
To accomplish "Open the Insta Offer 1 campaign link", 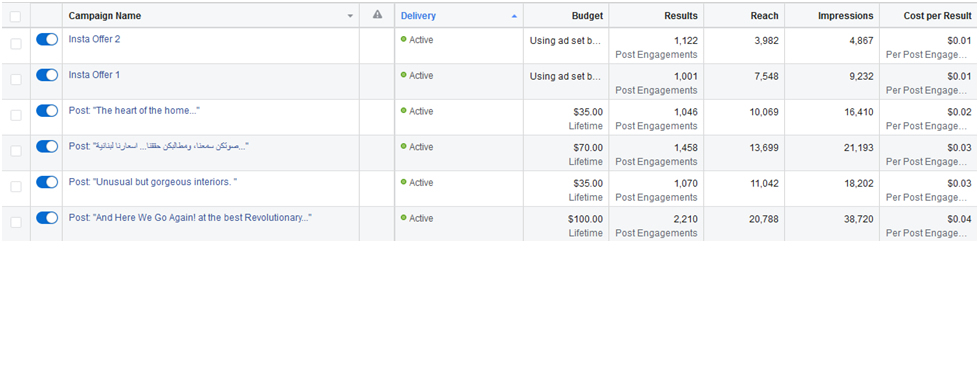I will [x=94, y=74].
